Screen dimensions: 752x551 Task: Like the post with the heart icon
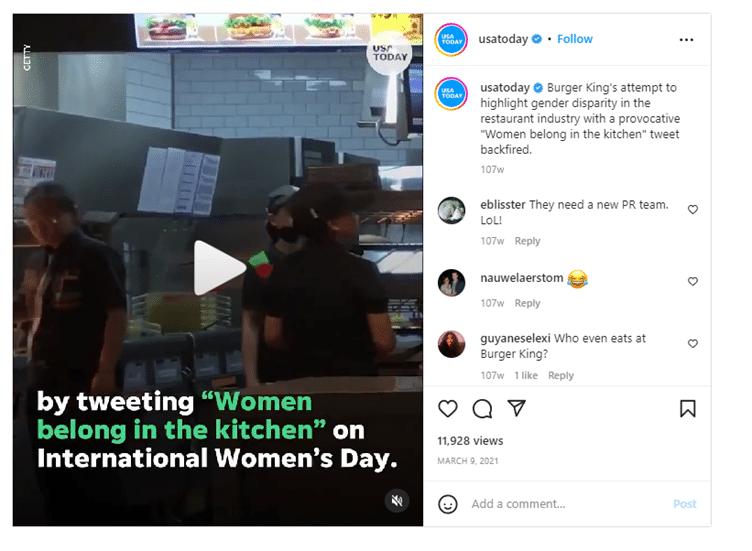447,409
